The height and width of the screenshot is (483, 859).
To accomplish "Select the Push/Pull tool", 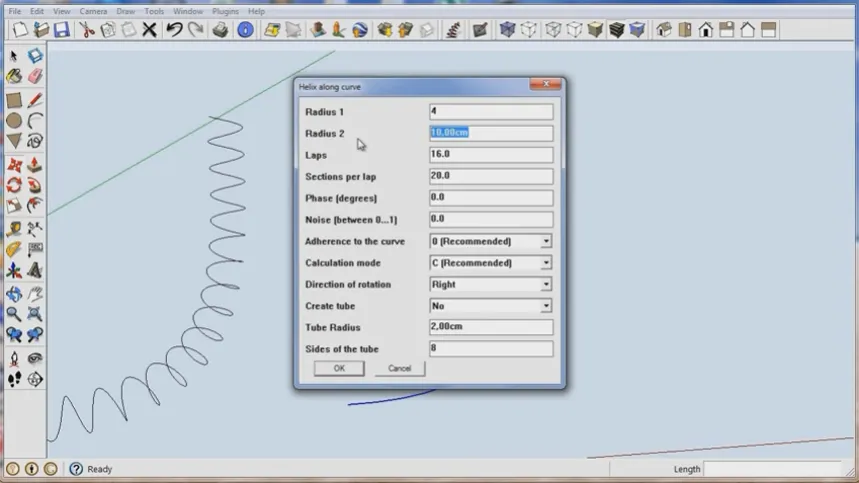I will [35, 165].
